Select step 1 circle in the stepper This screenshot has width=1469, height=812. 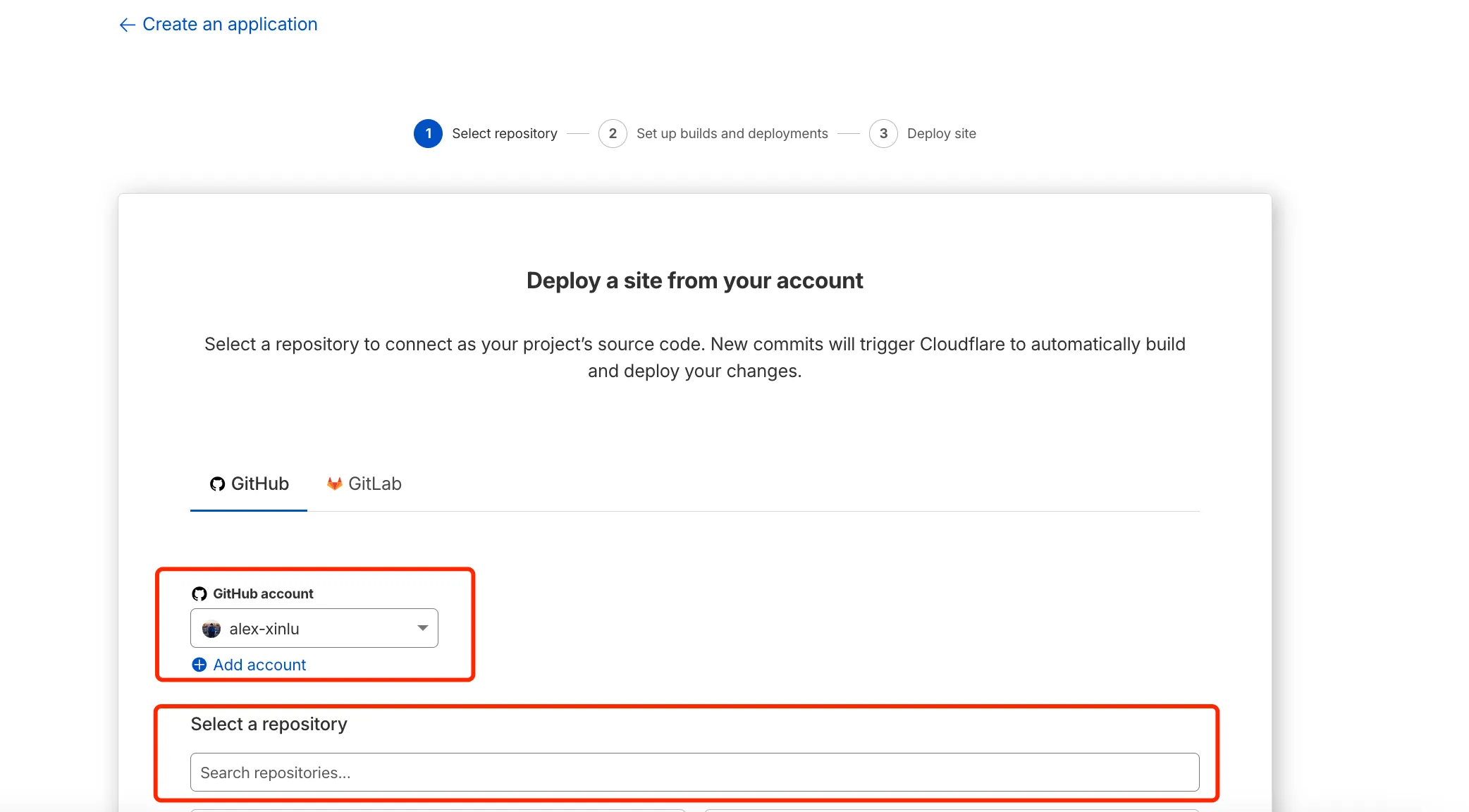(428, 133)
